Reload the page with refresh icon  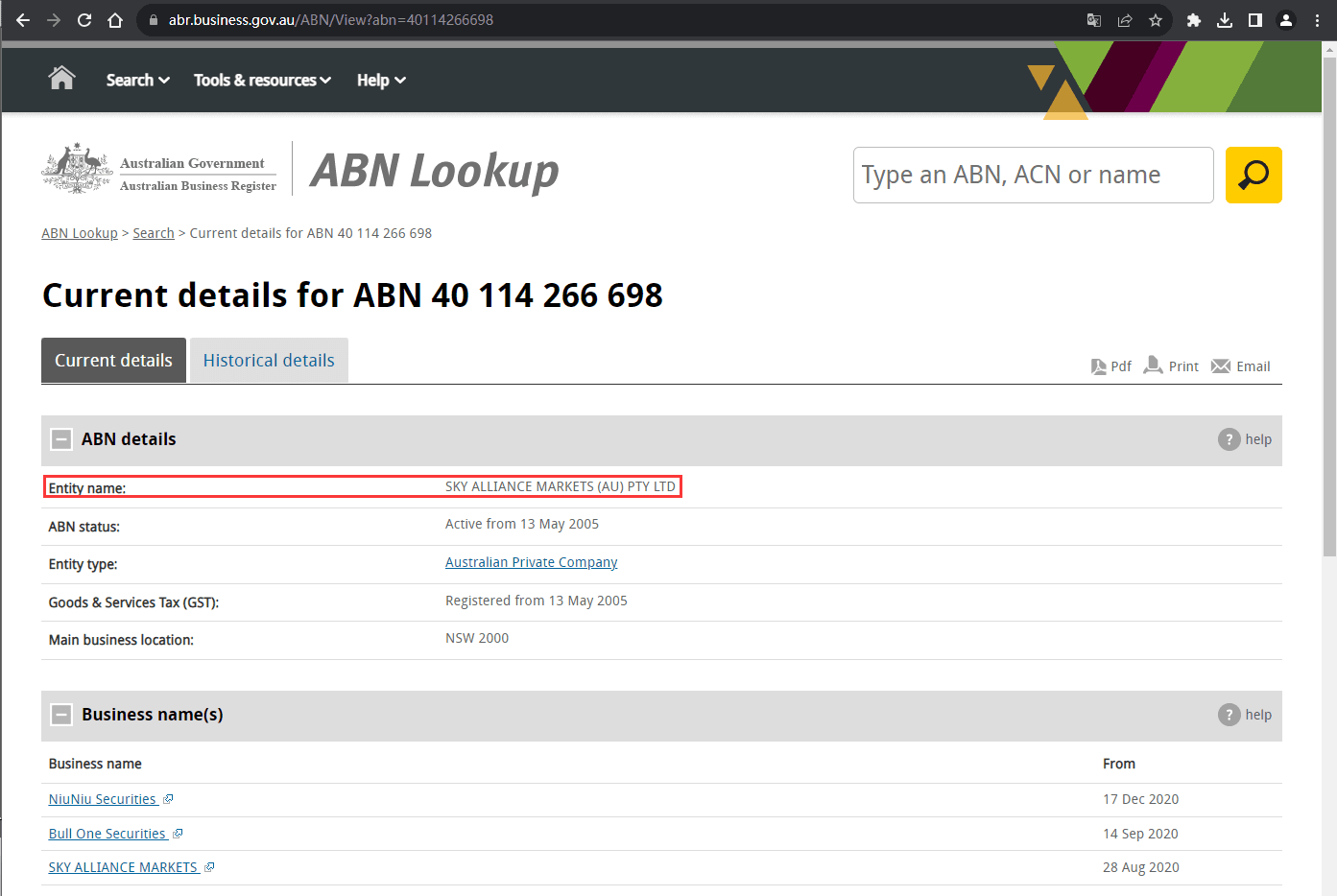84,20
